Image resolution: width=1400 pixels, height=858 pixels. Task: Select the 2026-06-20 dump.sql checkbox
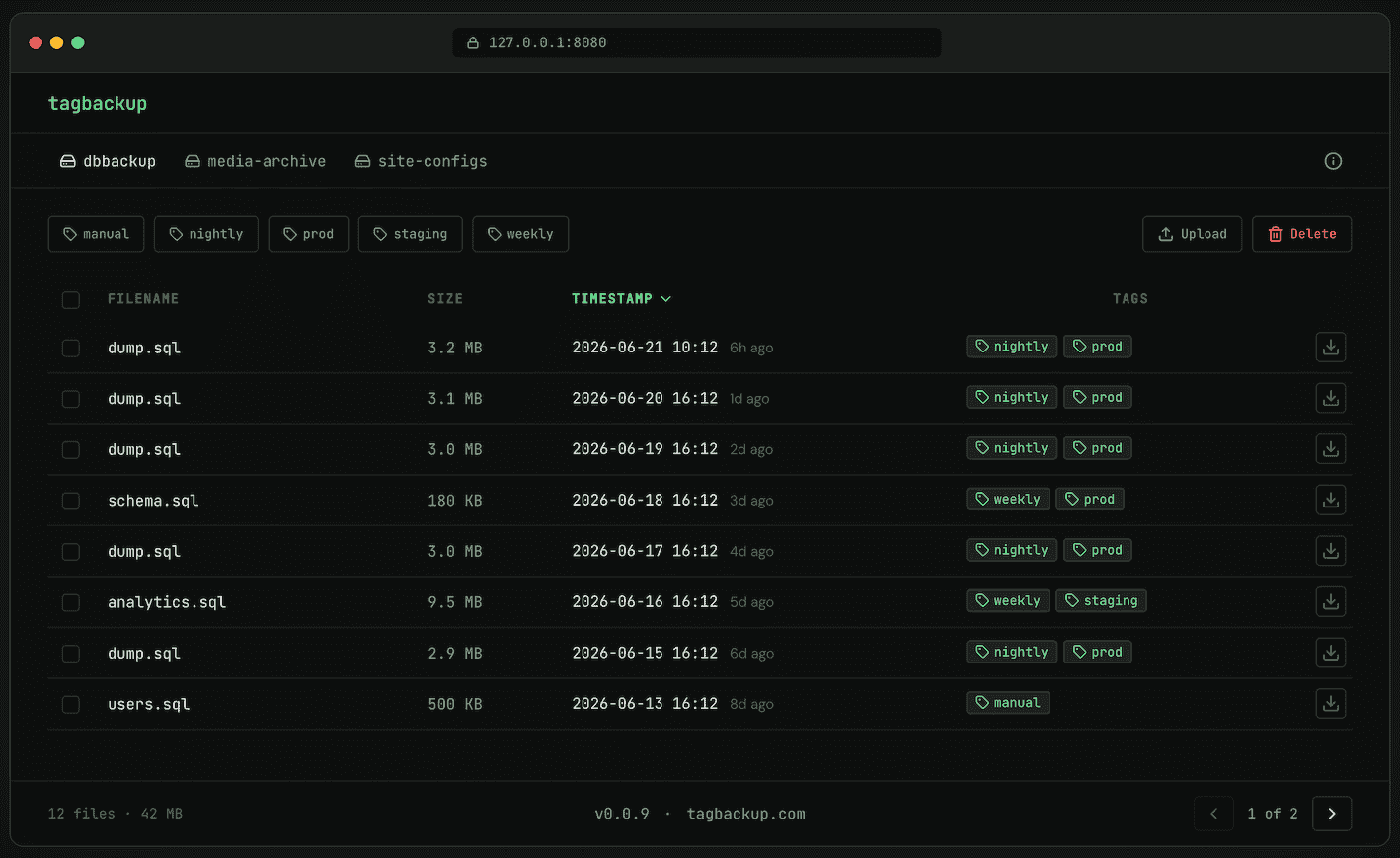click(x=71, y=399)
